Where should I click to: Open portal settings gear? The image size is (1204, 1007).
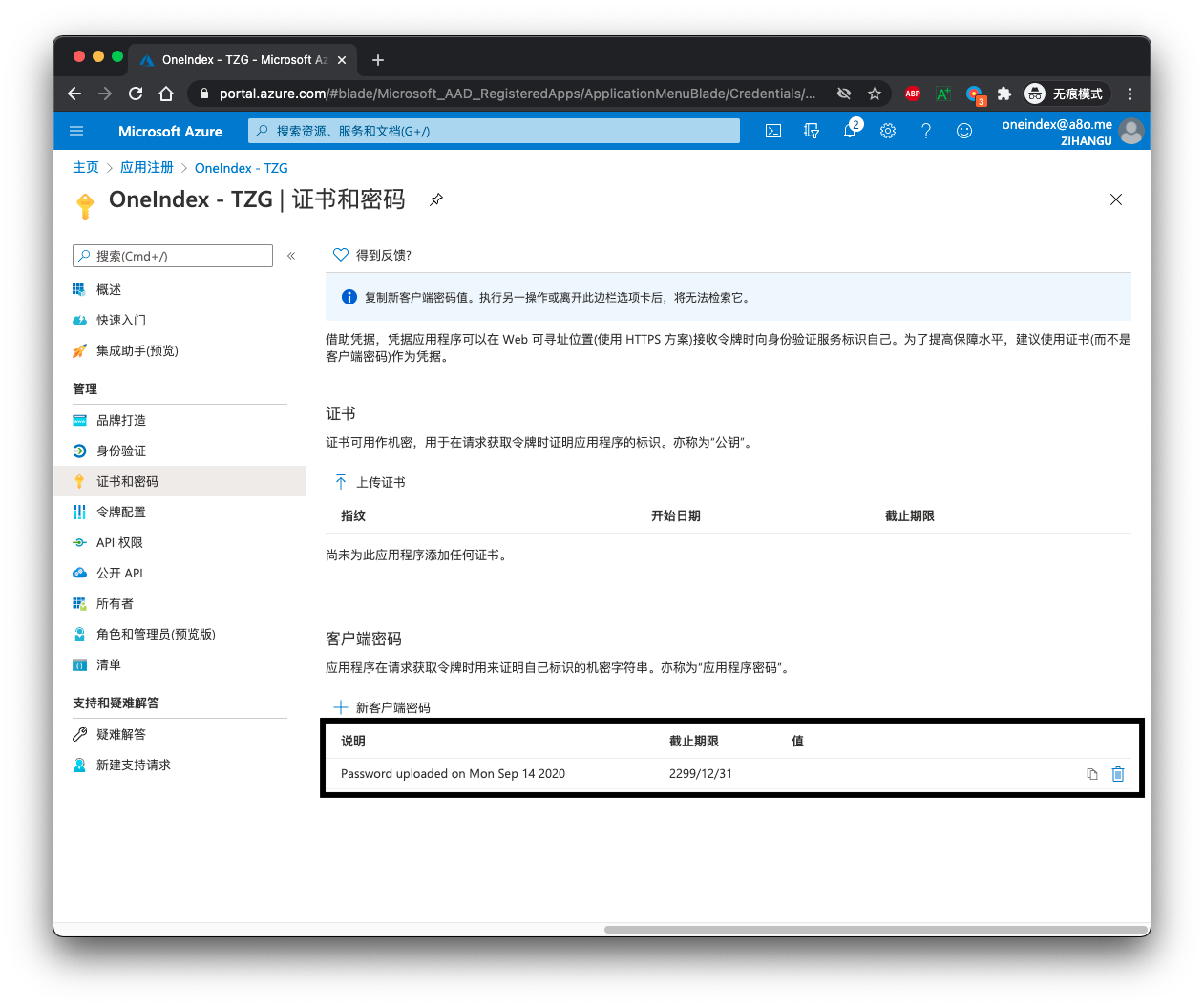point(888,131)
